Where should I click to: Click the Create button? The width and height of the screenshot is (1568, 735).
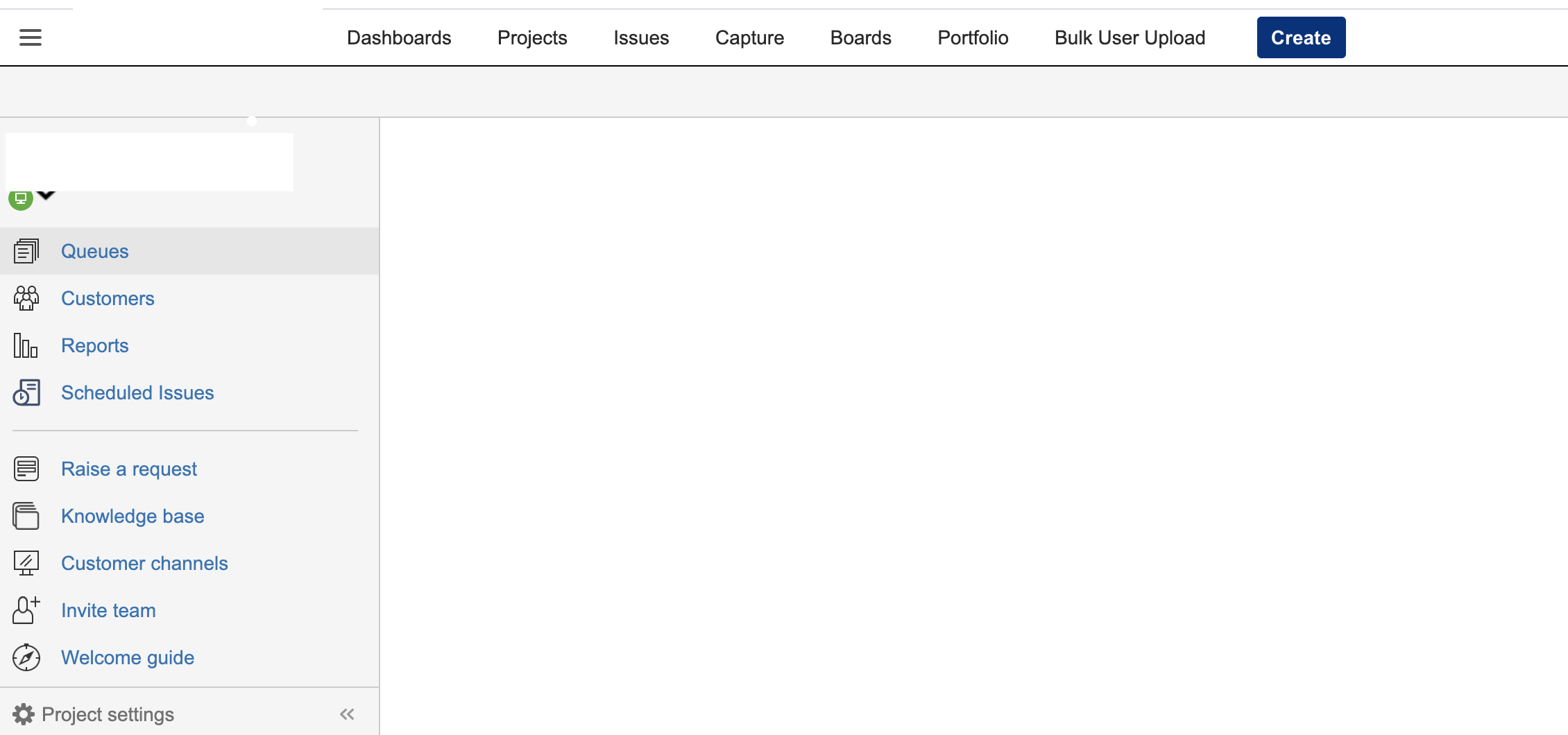[x=1300, y=37]
